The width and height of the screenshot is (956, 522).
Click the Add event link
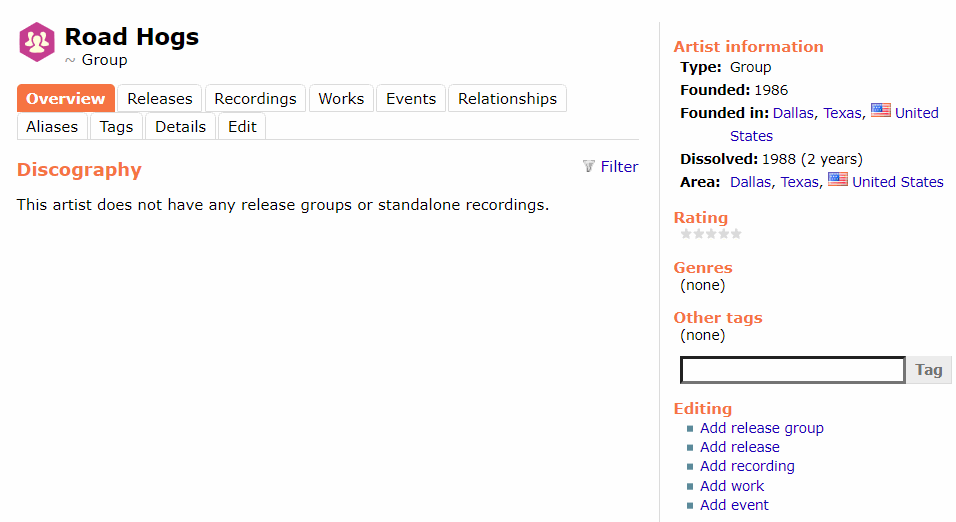coord(734,505)
